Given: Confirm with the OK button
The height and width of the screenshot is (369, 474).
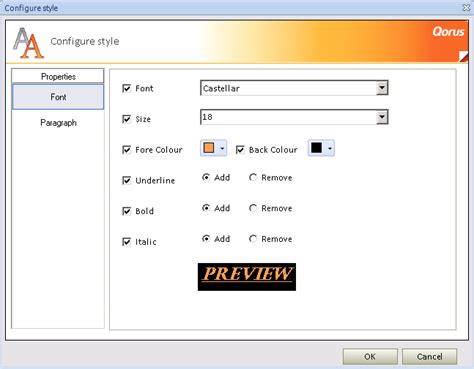Looking at the screenshot, I should 370,357.
